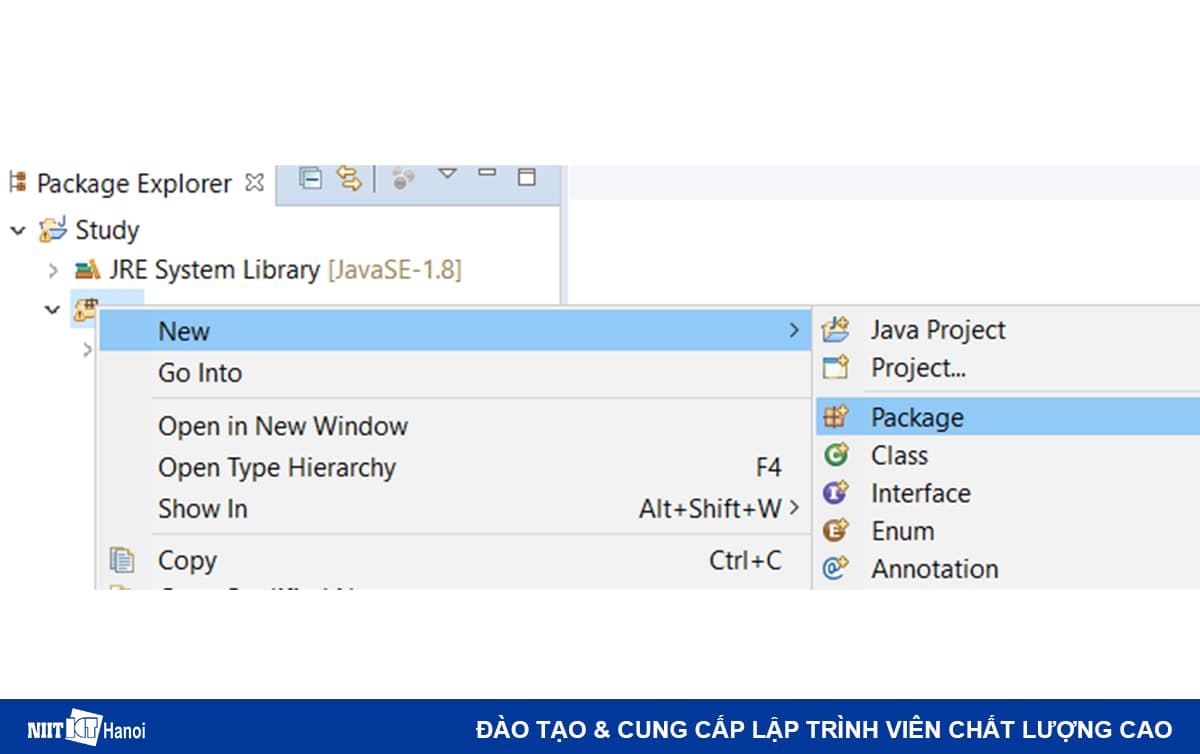Image resolution: width=1200 pixels, height=754 pixels.
Task: Collapse the src folder tree arrow
Action: tap(52, 310)
